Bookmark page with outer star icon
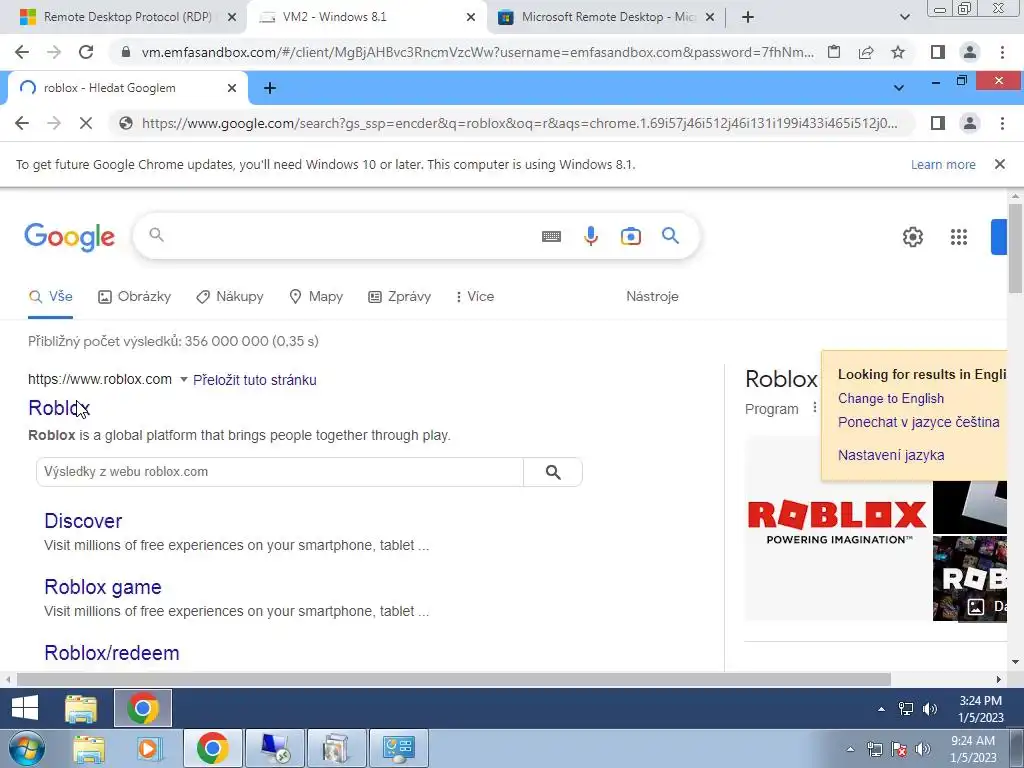 (898, 52)
